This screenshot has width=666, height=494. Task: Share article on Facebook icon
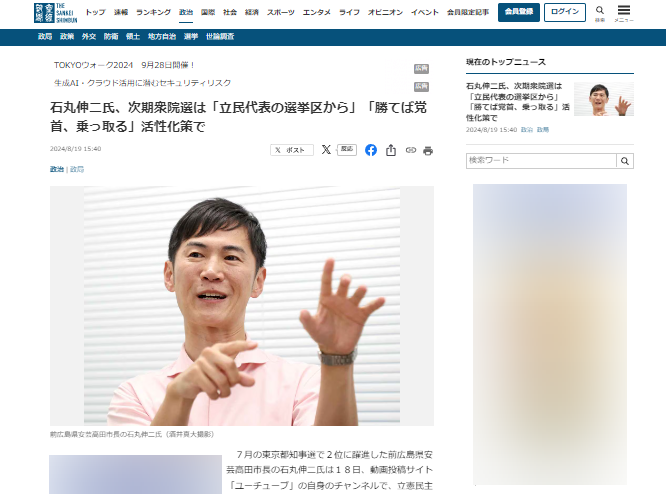[x=371, y=150]
